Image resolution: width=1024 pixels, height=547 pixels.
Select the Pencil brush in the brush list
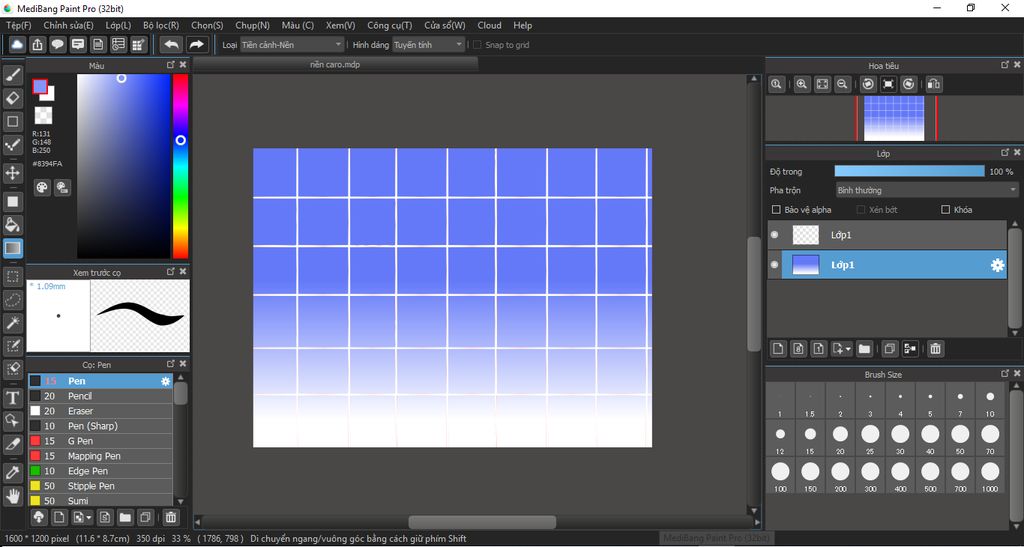[100, 396]
